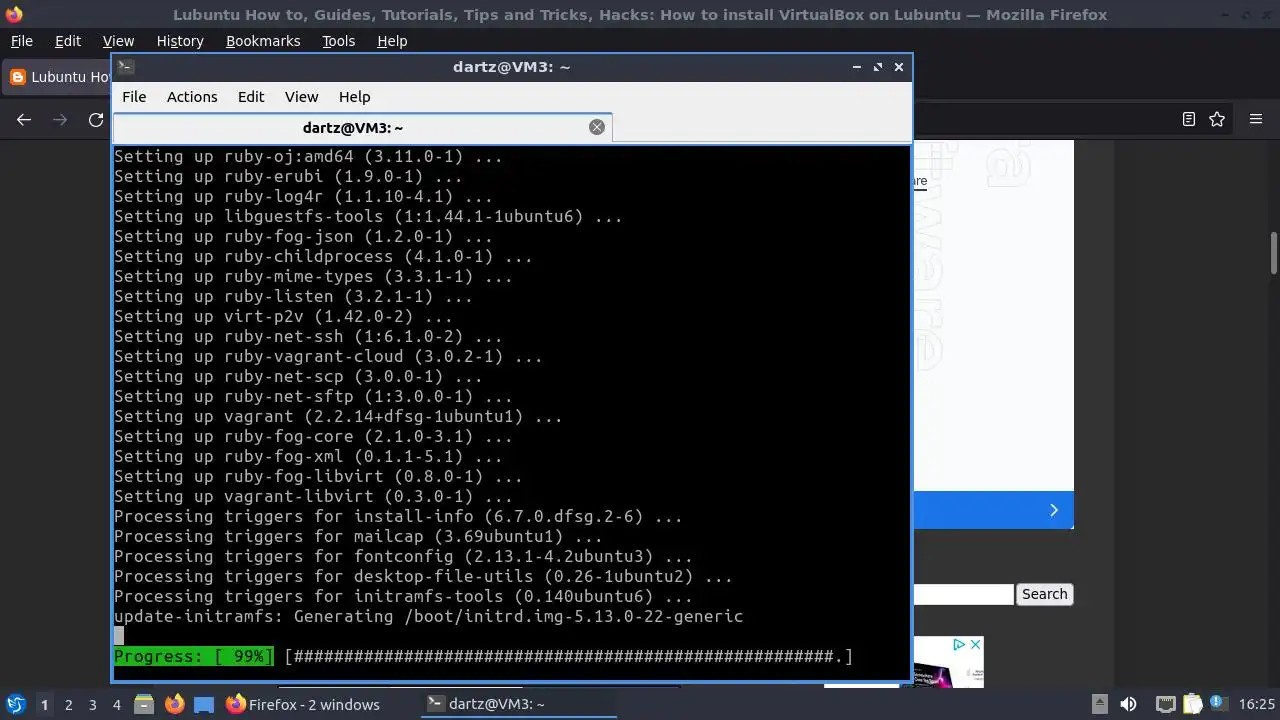Open the removable media eject tray icon
The image size is (1280, 720).
tap(1099, 704)
